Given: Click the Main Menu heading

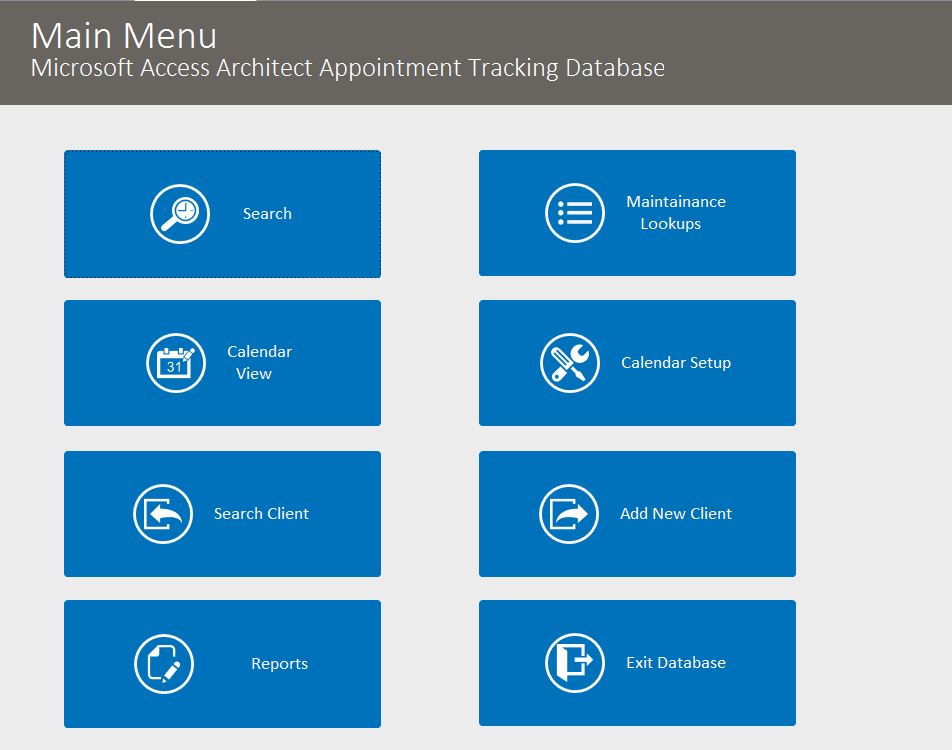Looking at the screenshot, I should click(x=124, y=36).
